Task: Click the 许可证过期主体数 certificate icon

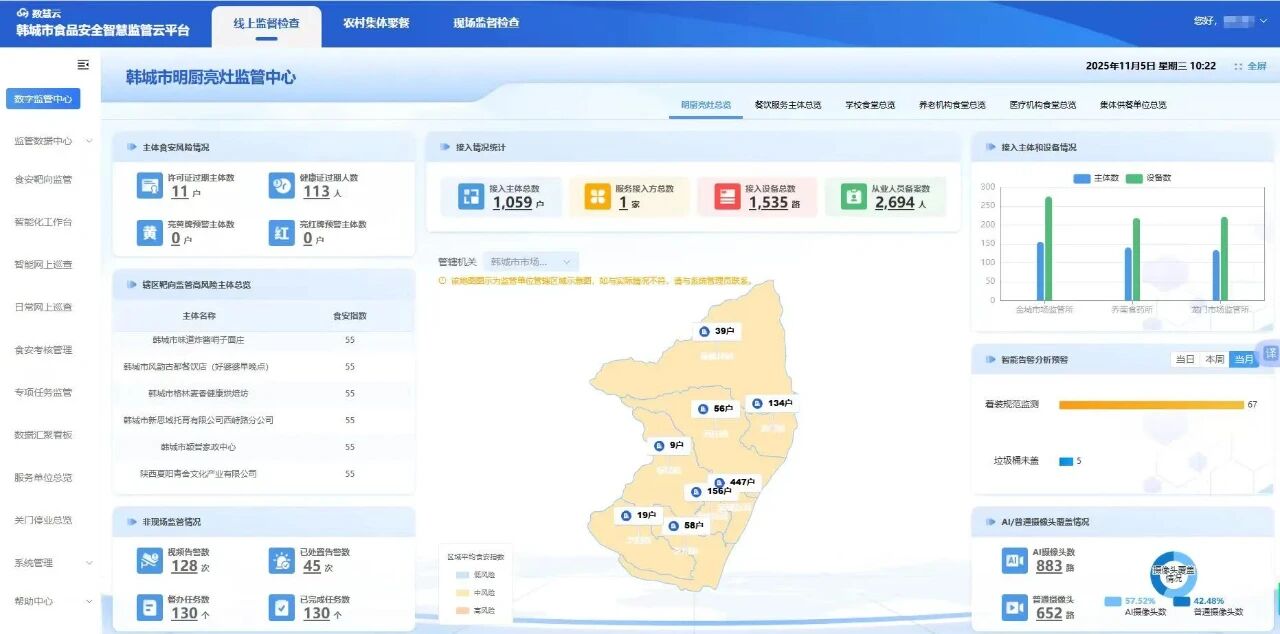Action: pos(150,185)
